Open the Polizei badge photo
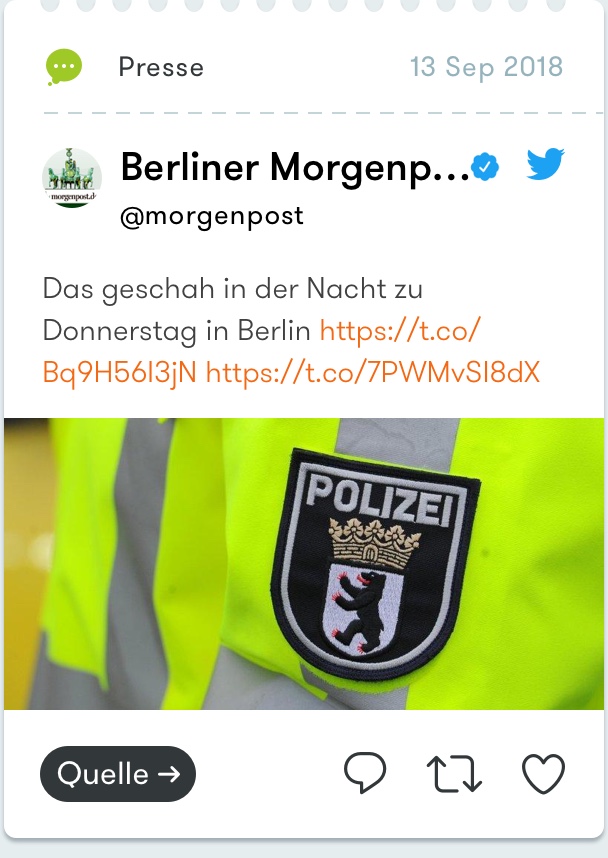This screenshot has height=858, width=608. click(x=304, y=564)
